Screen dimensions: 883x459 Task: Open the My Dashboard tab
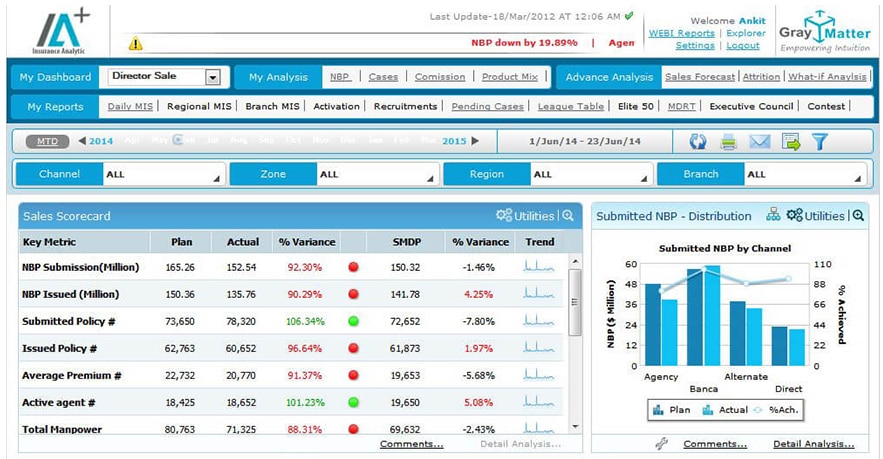tap(55, 77)
